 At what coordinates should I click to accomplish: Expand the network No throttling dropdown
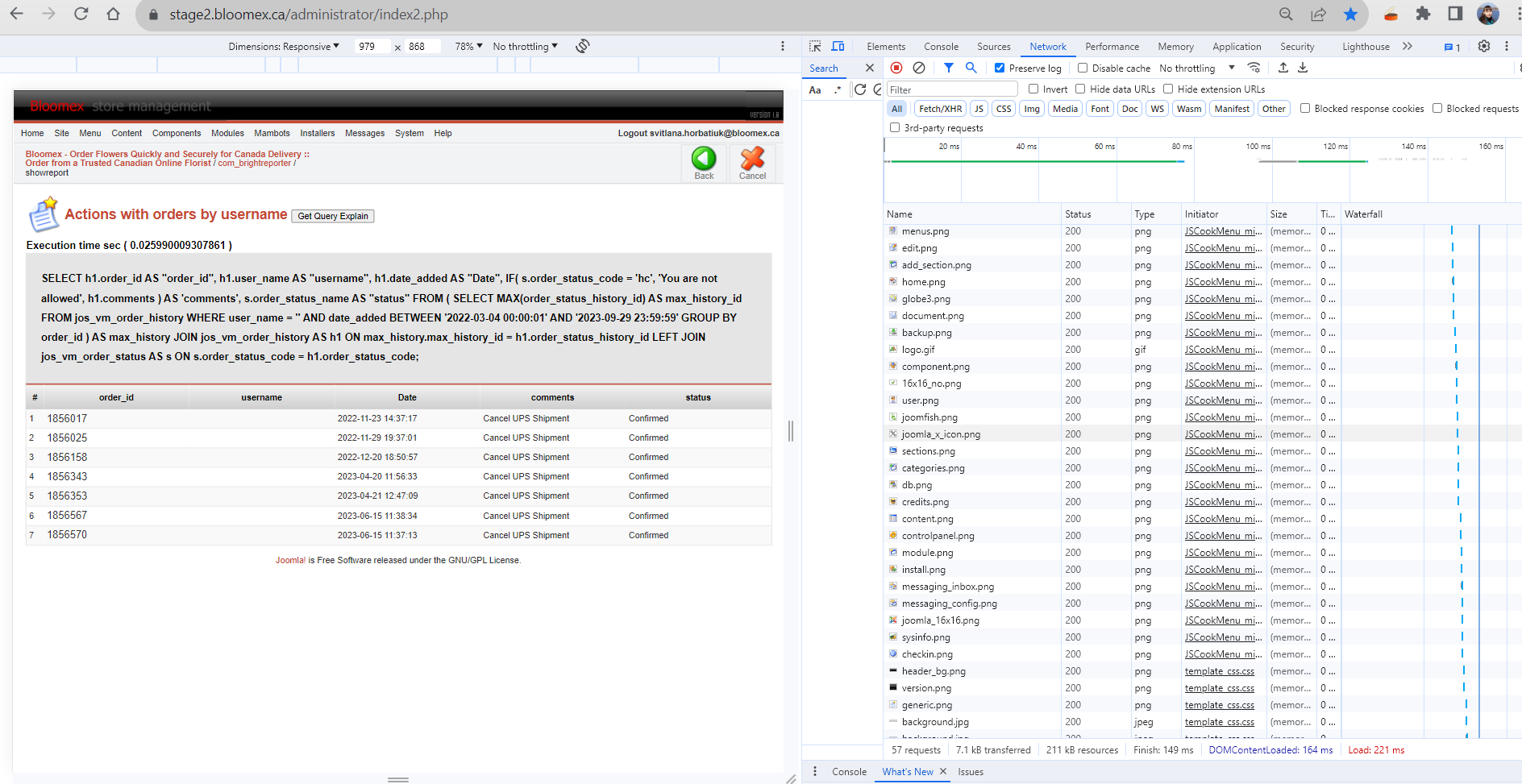coord(1197,68)
